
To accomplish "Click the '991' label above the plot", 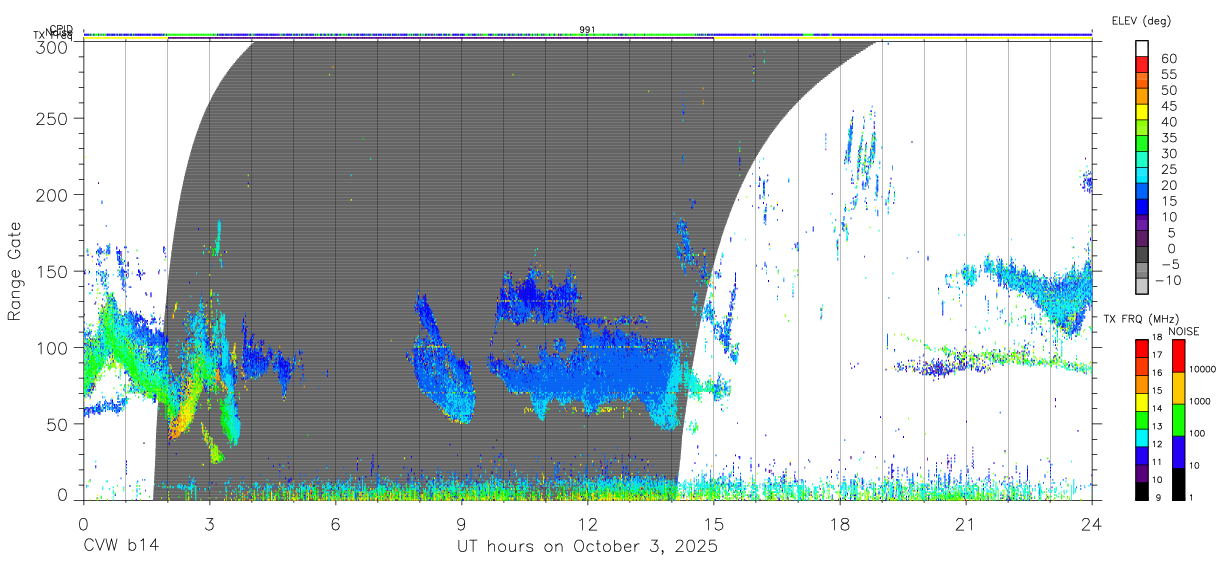I will click(x=588, y=30).
